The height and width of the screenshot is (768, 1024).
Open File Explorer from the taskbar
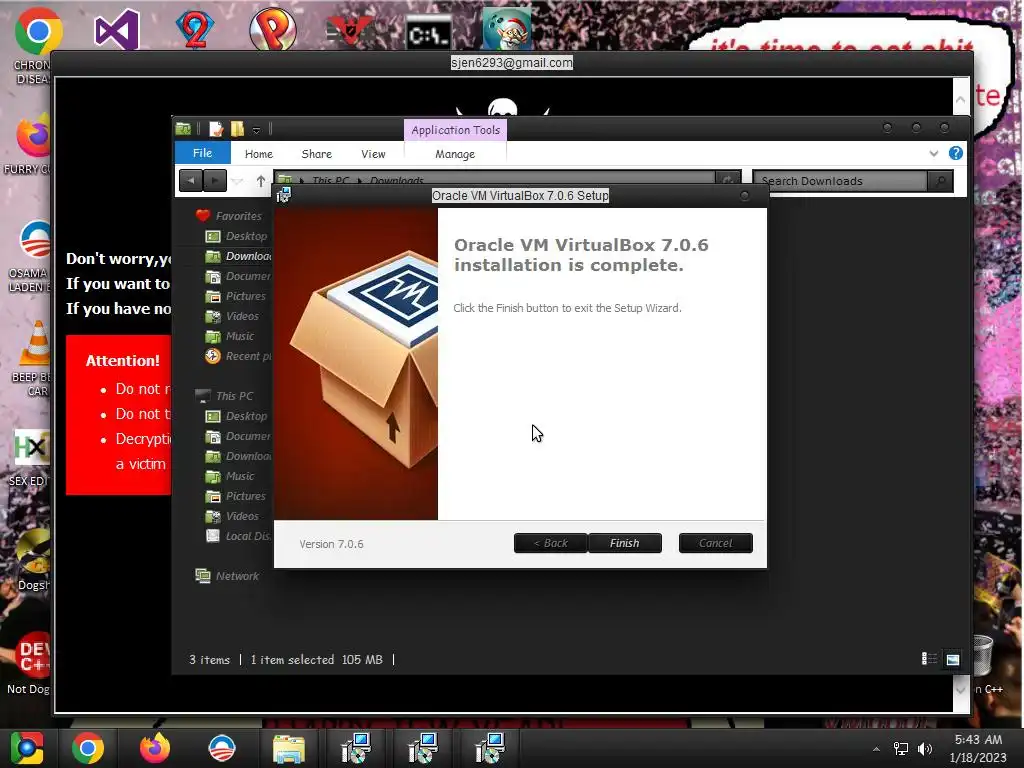coord(289,748)
